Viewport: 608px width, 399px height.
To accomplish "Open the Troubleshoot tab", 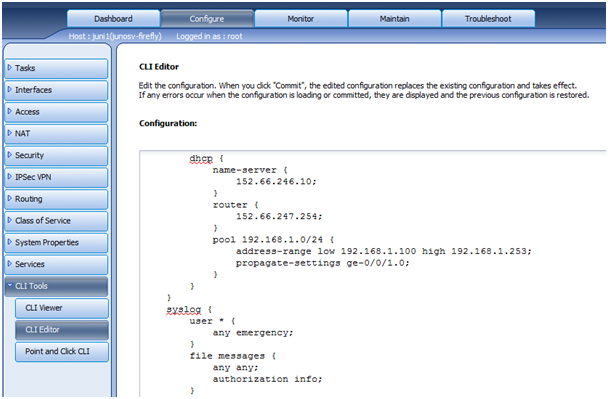I will [x=489, y=19].
